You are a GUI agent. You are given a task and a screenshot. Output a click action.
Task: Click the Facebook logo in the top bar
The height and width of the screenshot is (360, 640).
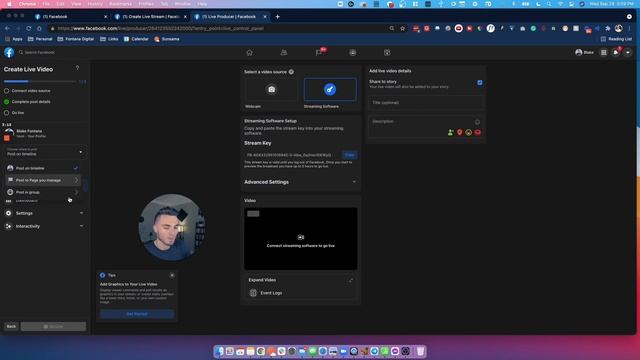coord(9,52)
